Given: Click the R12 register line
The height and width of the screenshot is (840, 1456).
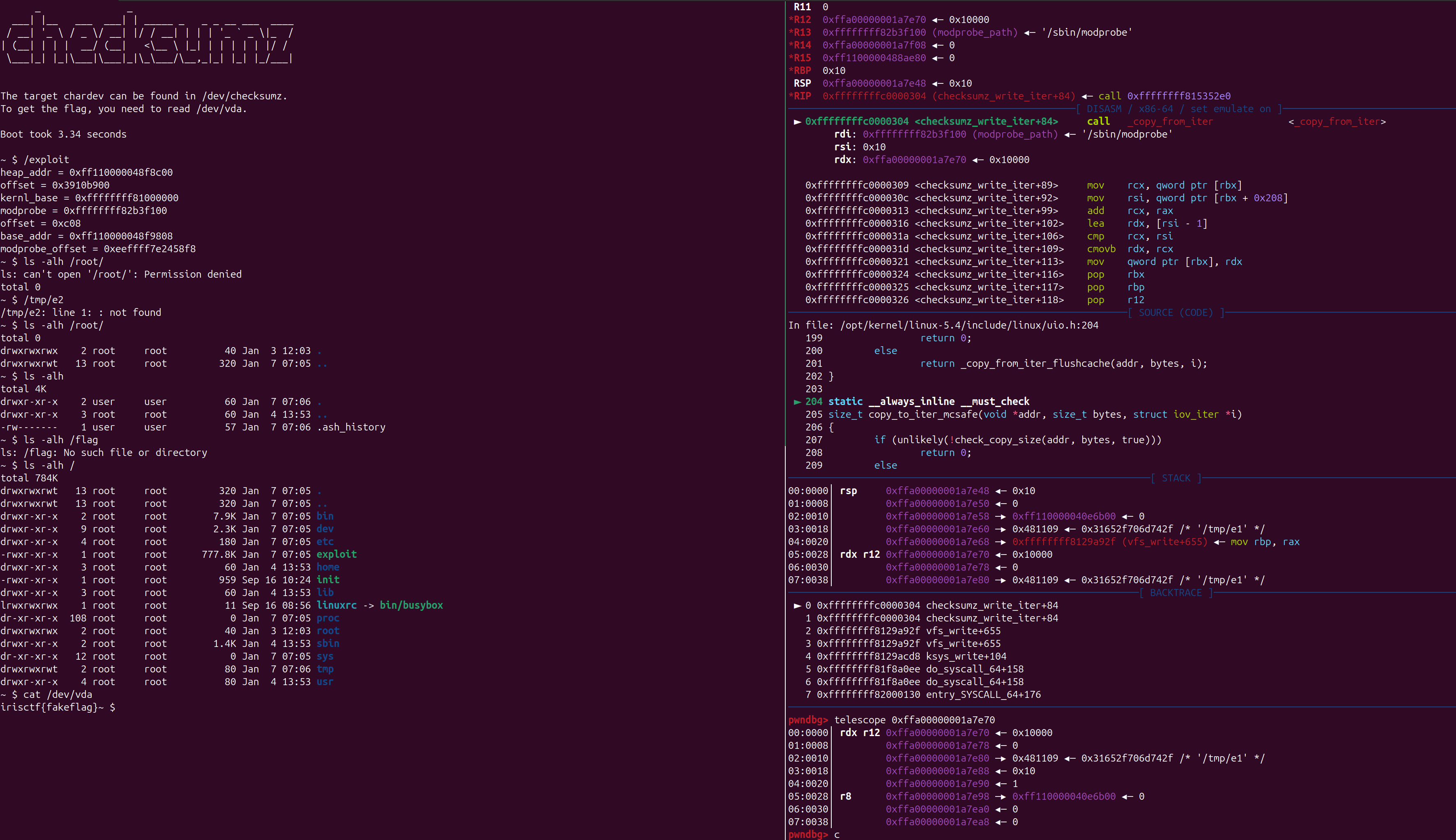Looking at the screenshot, I should [x=888, y=20].
